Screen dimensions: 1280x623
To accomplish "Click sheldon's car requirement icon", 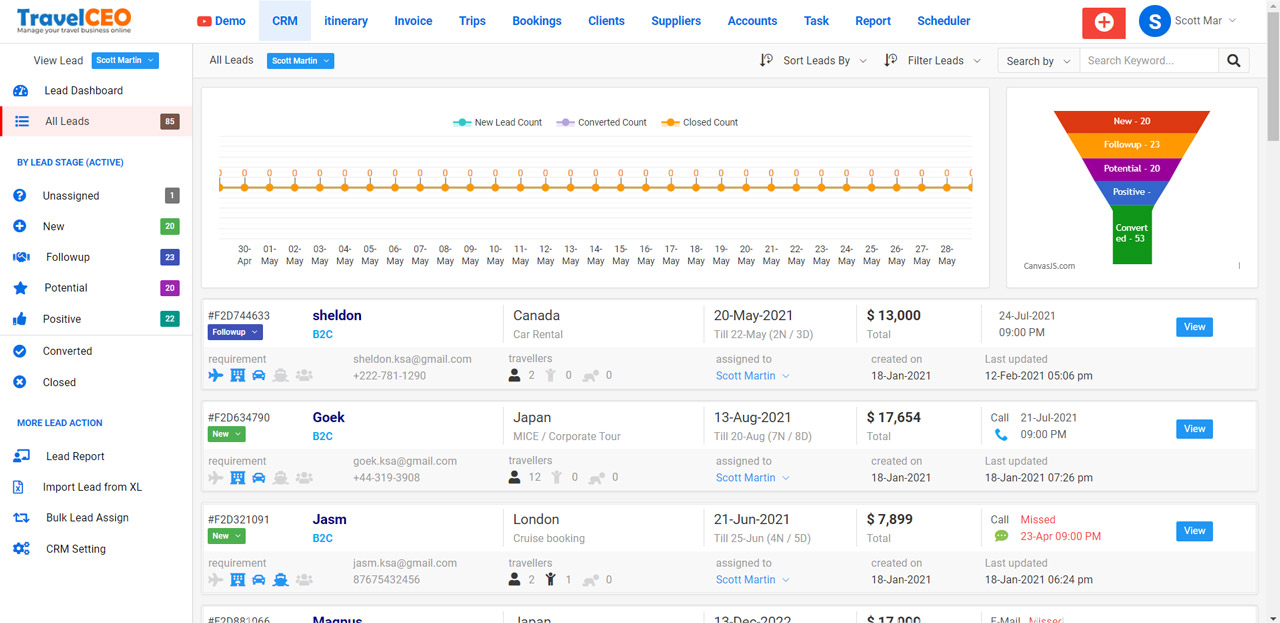I will click(259, 376).
